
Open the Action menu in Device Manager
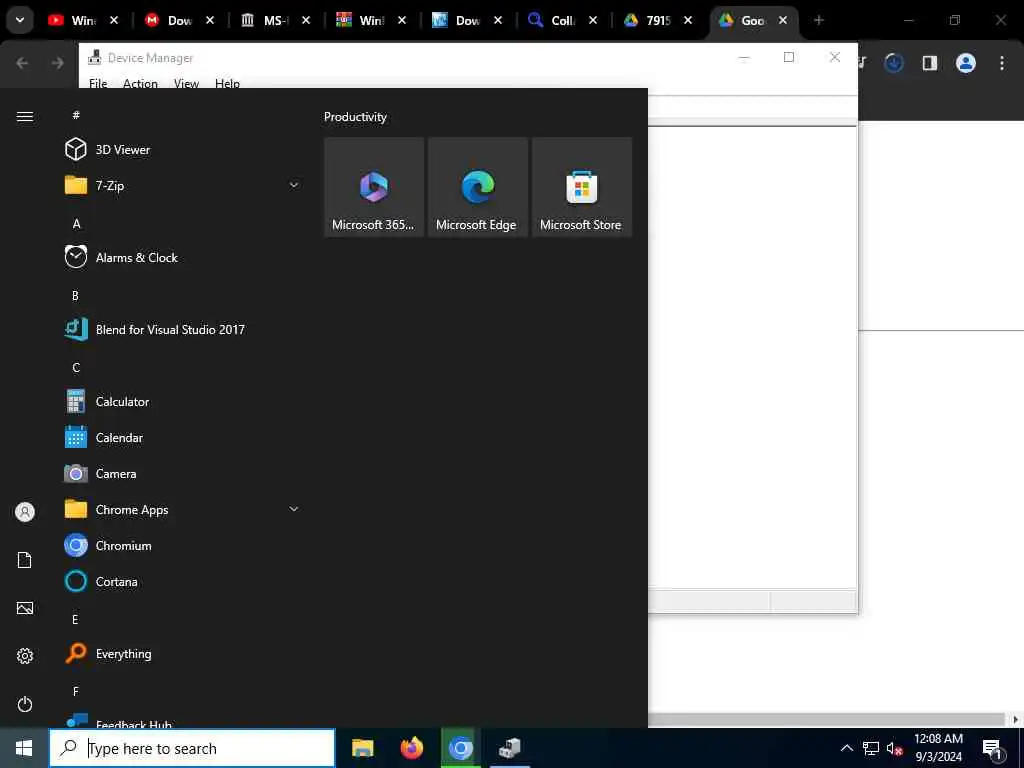pos(140,83)
